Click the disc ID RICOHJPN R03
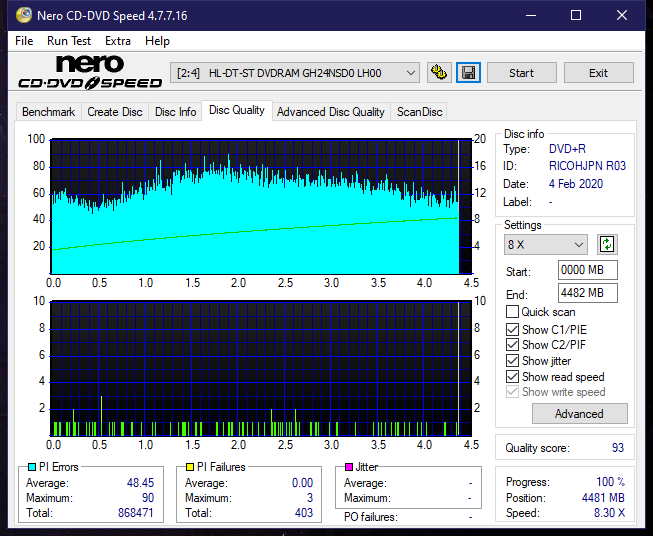Image resolution: width=653 pixels, height=536 pixels. [x=587, y=166]
